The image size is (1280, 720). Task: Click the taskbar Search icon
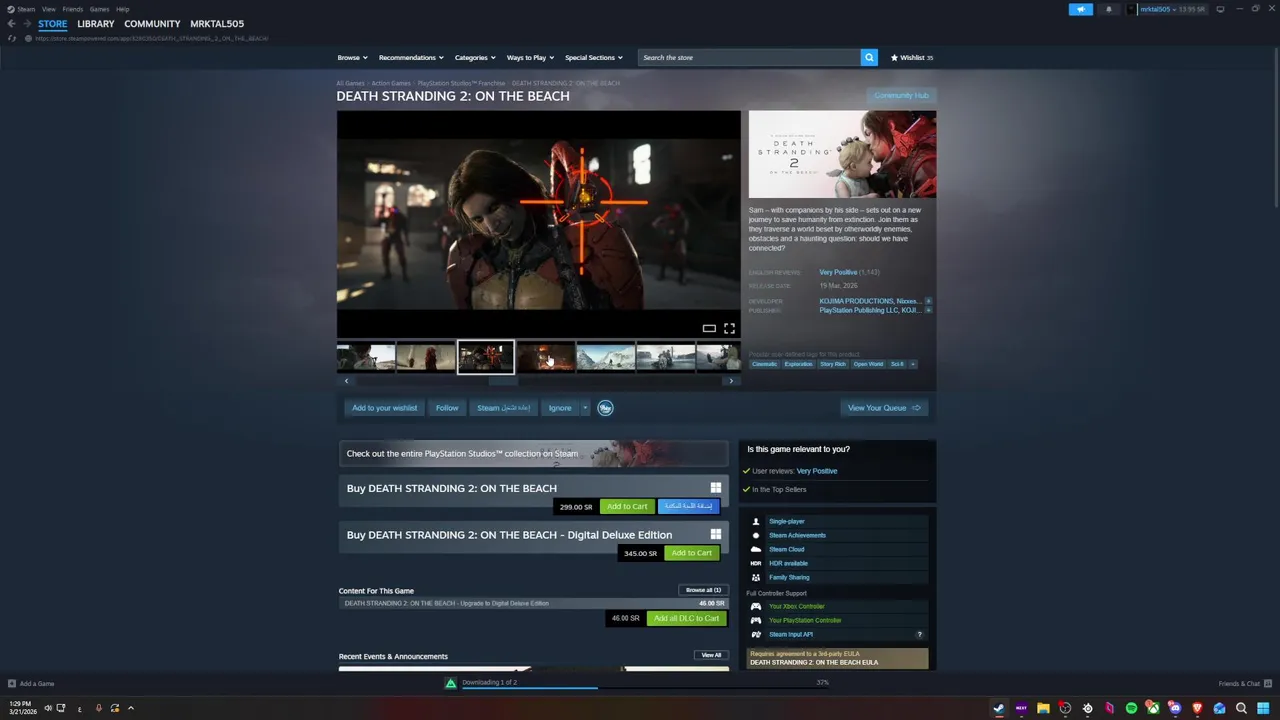(x=1241, y=708)
